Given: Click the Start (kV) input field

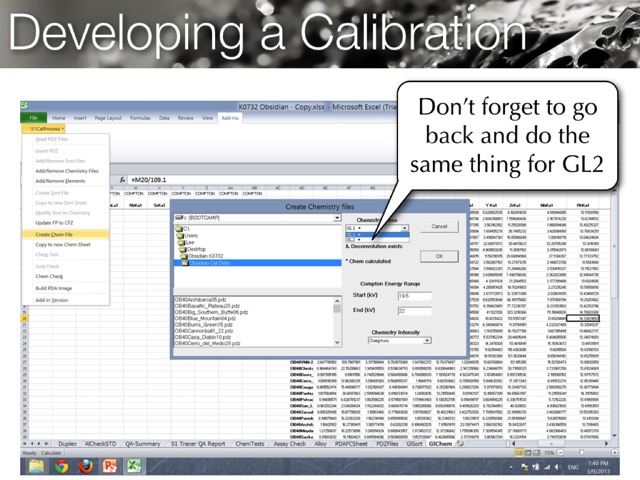Looking at the screenshot, I should 412,296.
